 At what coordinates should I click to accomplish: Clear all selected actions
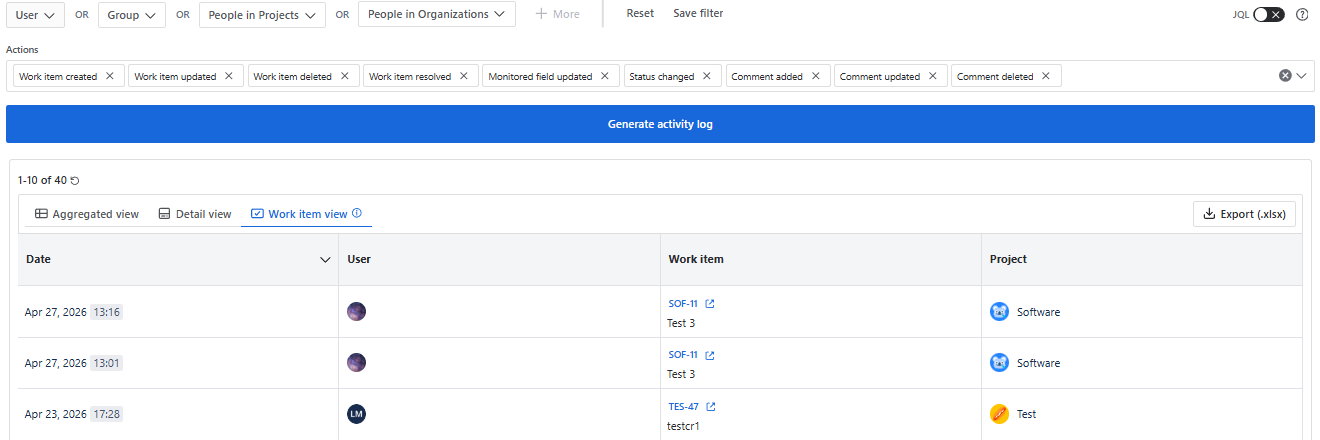[1285, 76]
